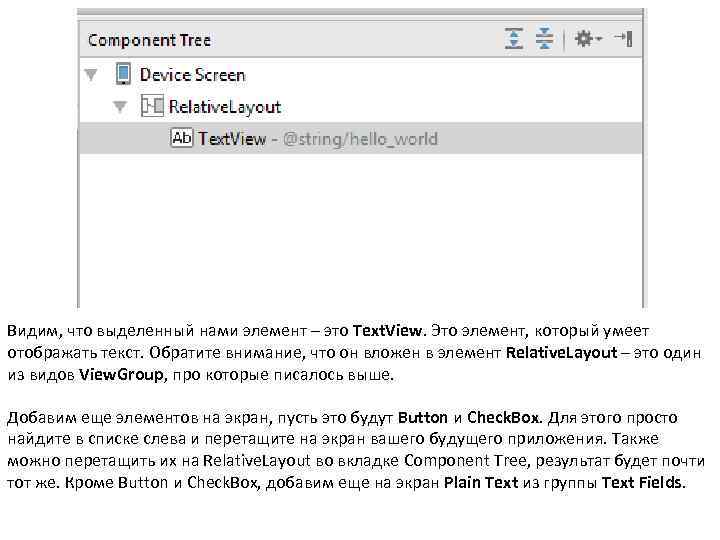
Task: Click the @string/hello_world value text
Action: pyautogui.click(x=361, y=139)
